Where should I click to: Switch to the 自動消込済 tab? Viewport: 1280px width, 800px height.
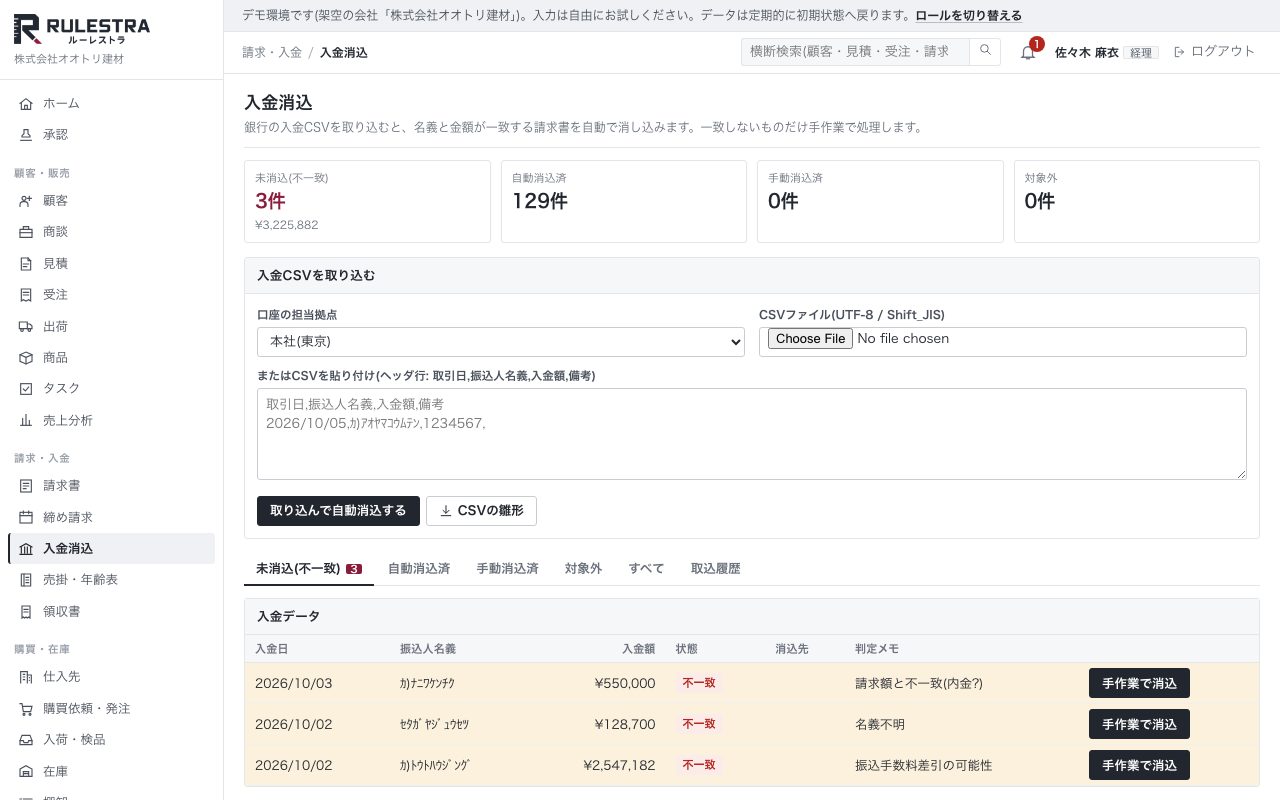[419, 569]
